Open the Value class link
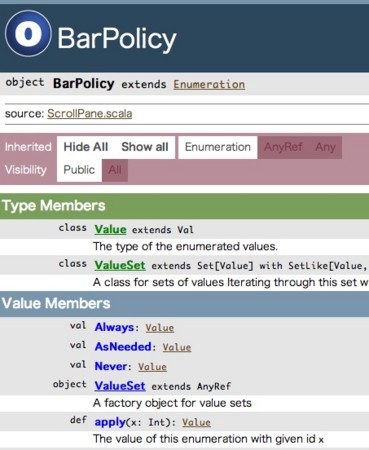The image size is (369, 450). click(110, 229)
